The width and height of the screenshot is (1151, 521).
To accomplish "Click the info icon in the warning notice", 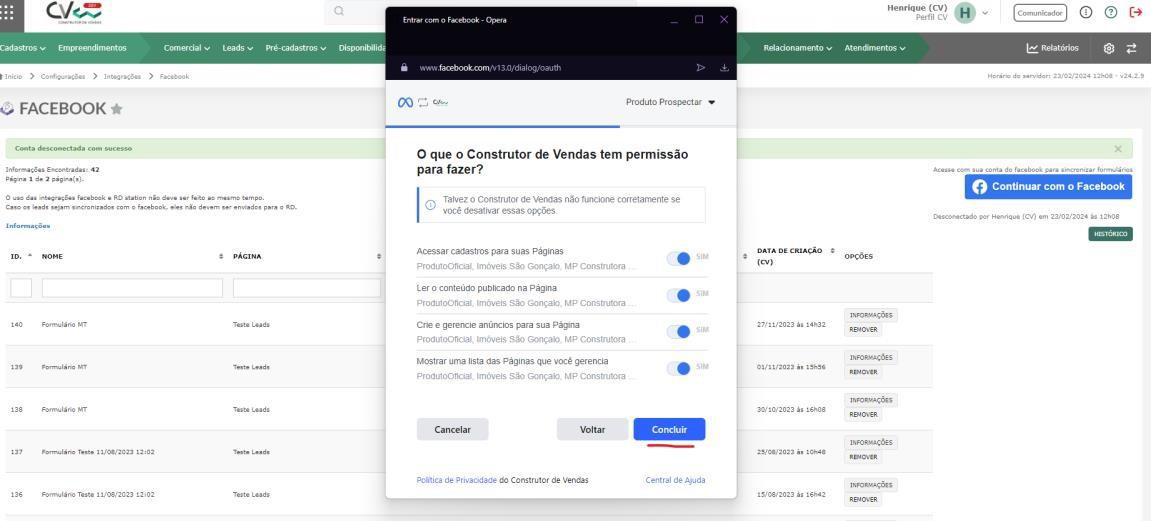I will (x=430, y=205).
